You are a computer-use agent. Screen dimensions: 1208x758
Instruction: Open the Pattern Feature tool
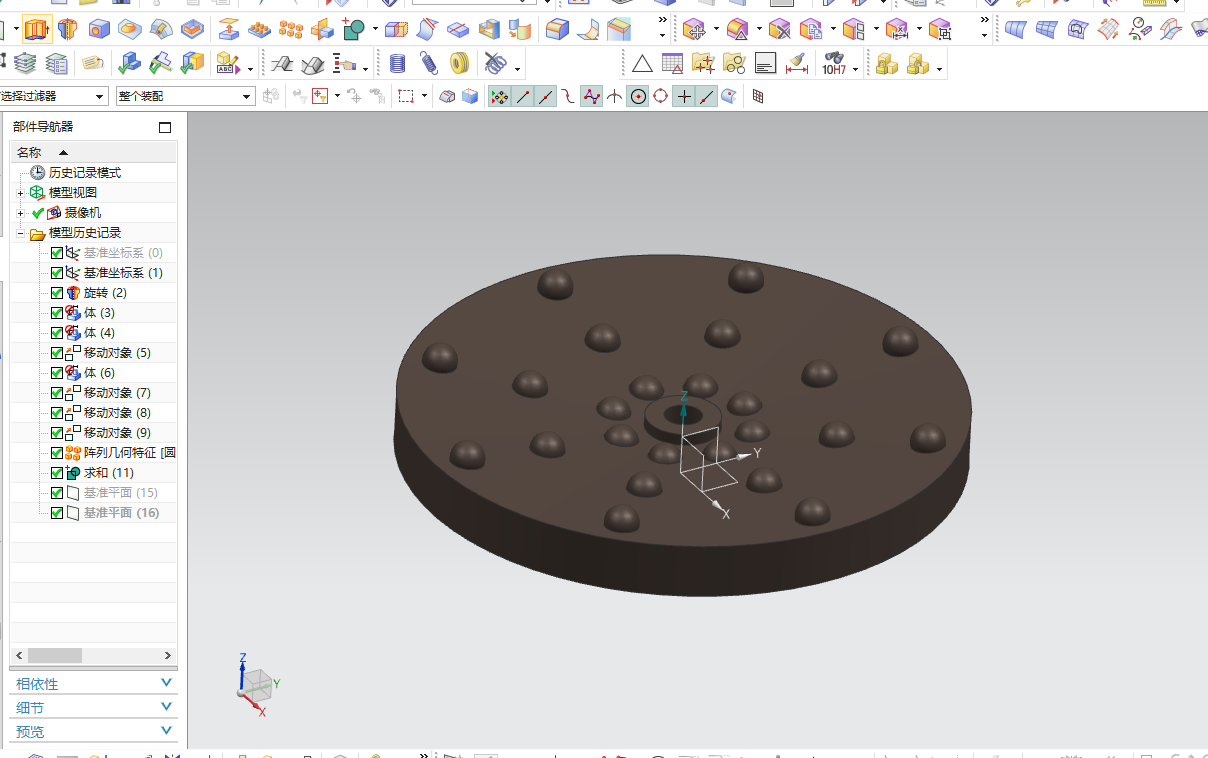tap(260, 28)
